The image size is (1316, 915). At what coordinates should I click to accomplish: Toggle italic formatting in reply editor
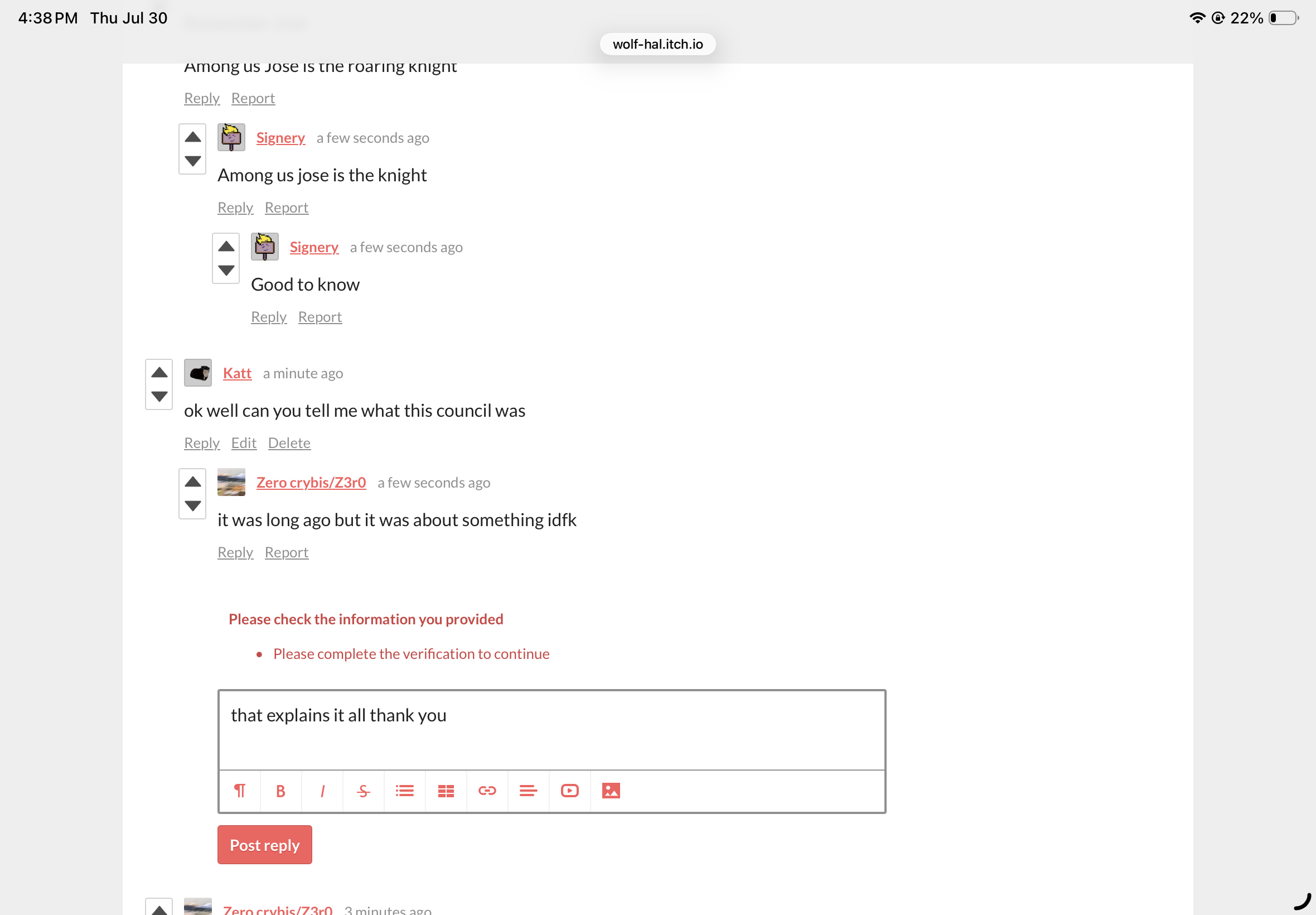pos(322,791)
